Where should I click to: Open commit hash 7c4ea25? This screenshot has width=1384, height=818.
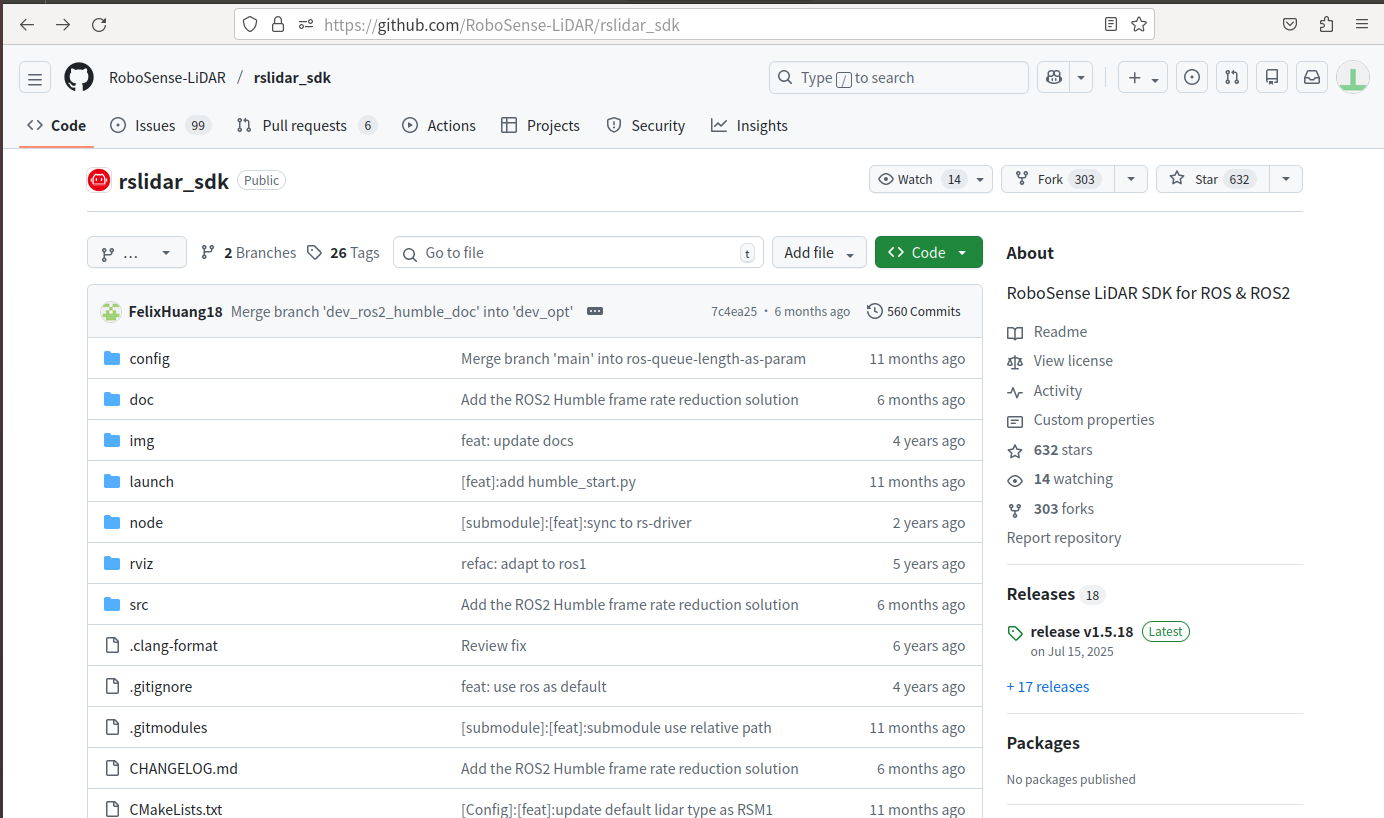(734, 311)
